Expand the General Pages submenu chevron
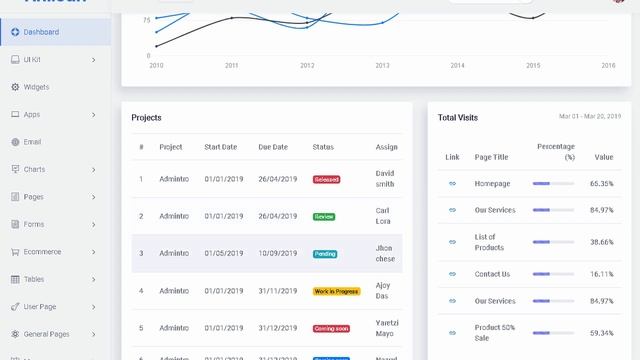The width and height of the screenshot is (640, 360). (x=93, y=334)
